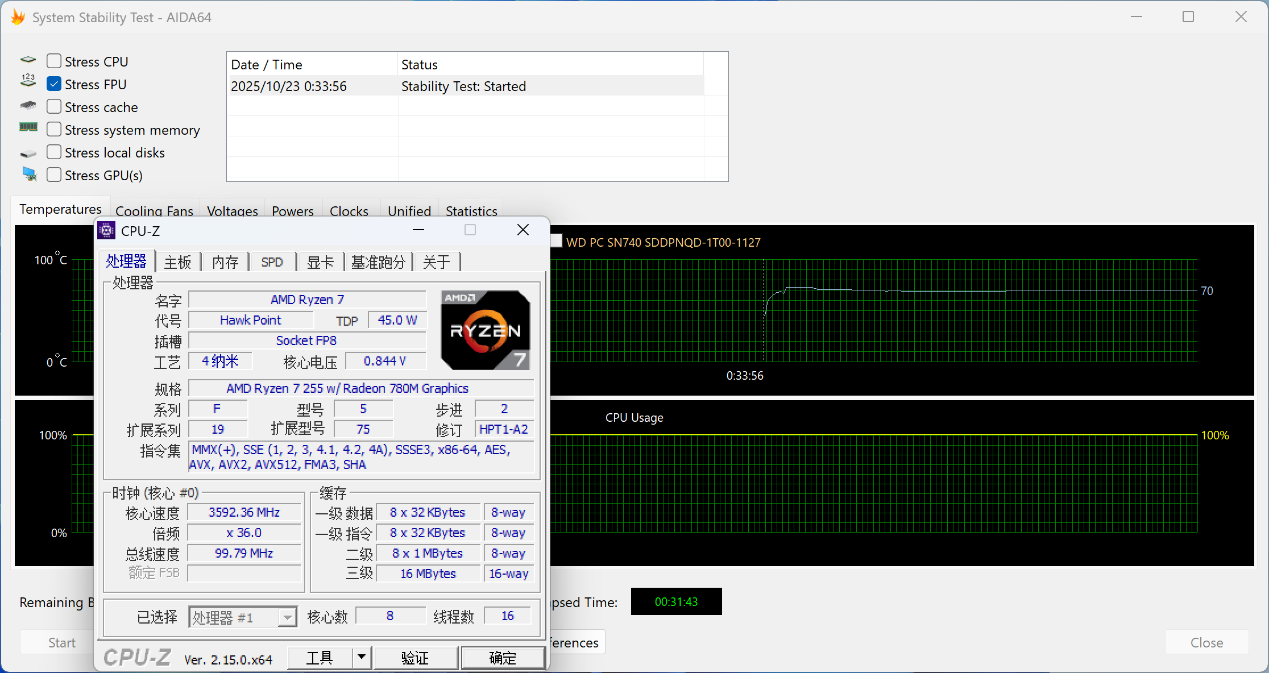Enable the Stress CPU checkbox
Image resolution: width=1269 pixels, height=673 pixels.
tap(54, 61)
